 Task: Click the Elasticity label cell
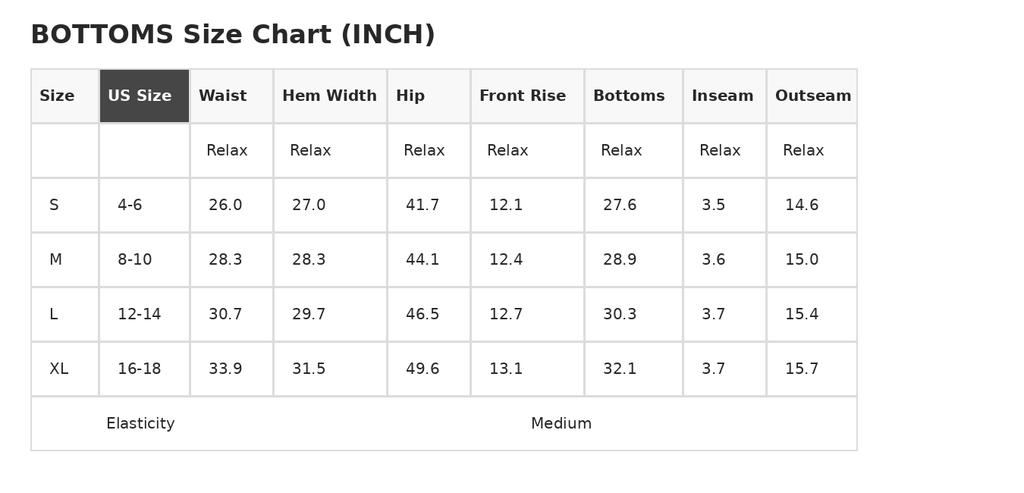pos(140,424)
